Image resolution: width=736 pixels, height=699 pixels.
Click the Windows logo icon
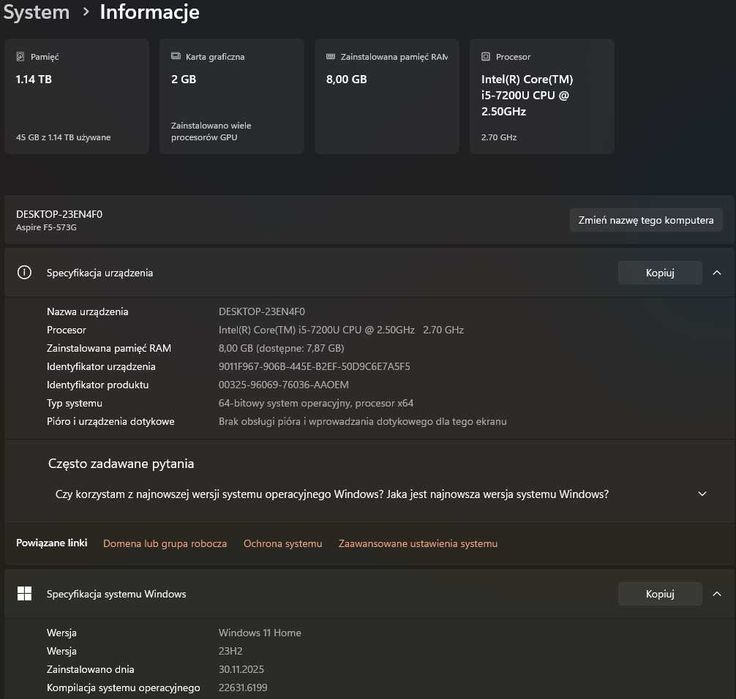[24, 593]
